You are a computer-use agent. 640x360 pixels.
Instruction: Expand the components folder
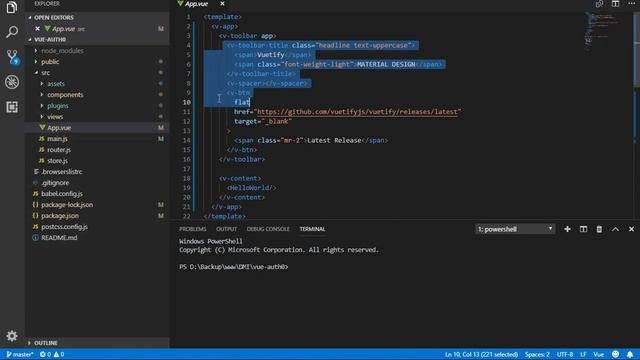pos(65,95)
